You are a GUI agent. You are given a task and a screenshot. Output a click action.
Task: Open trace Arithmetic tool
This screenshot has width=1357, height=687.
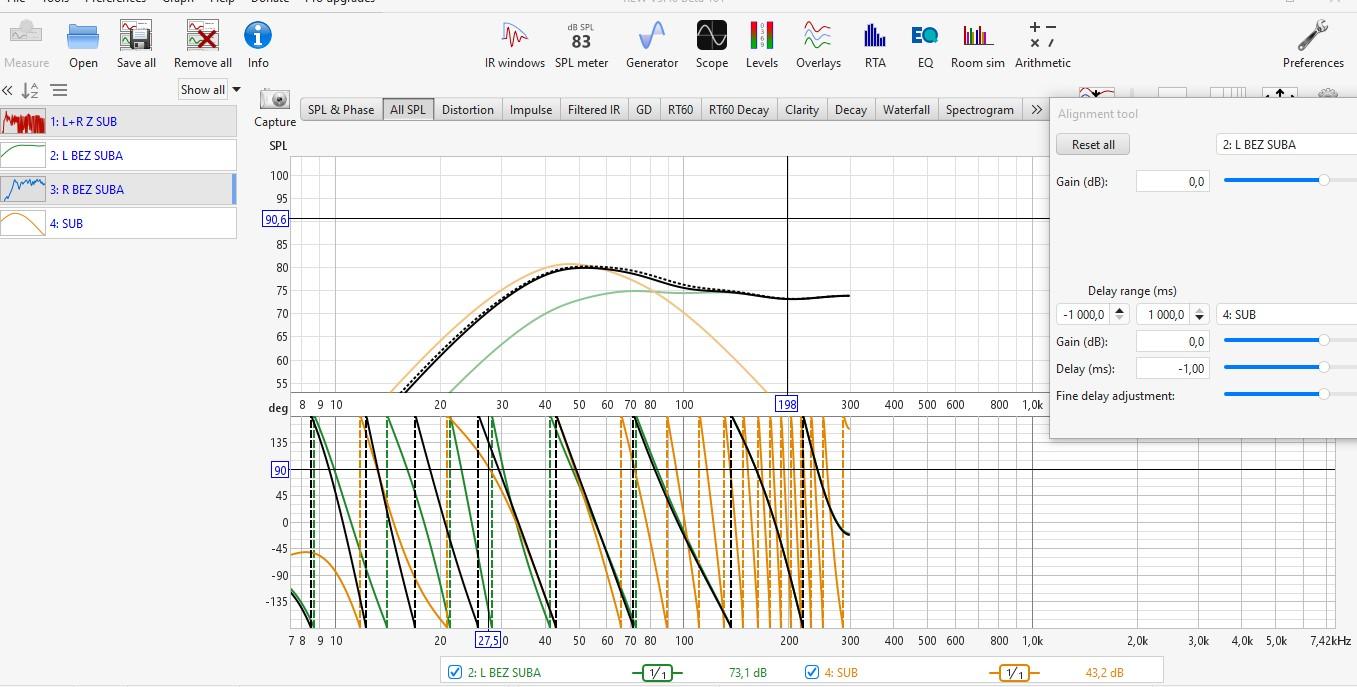pos(1042,45)
